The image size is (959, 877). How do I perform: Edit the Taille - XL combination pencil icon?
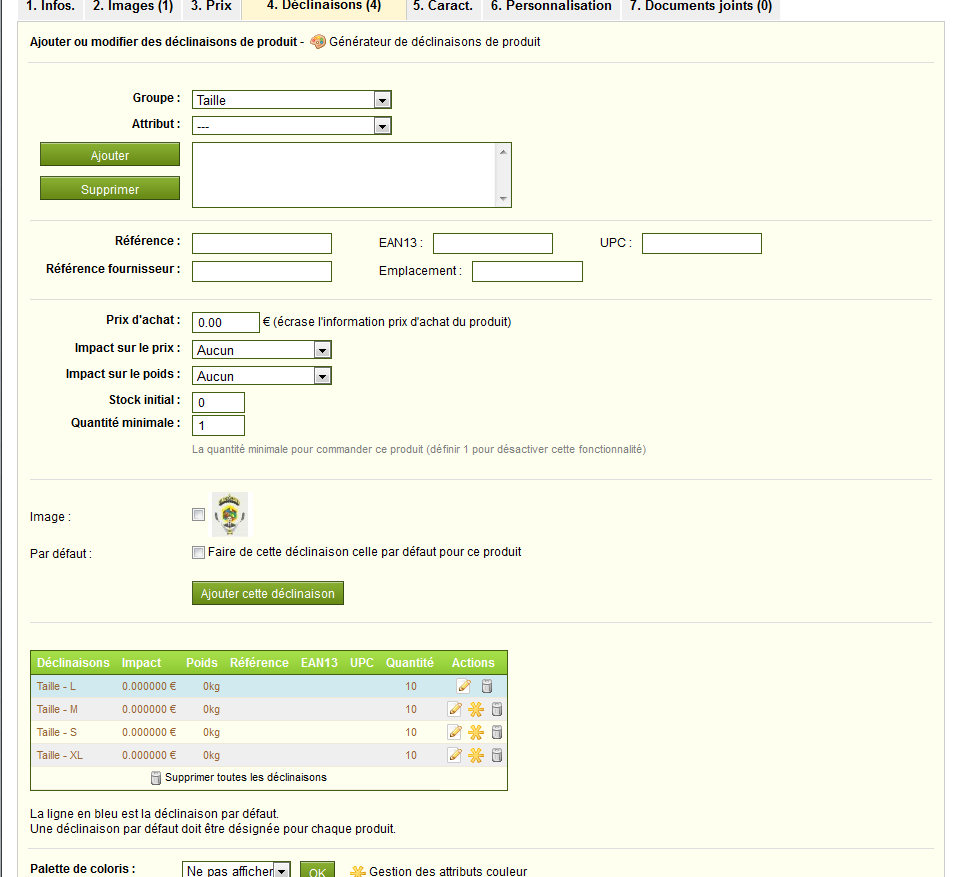coord(454,755)
